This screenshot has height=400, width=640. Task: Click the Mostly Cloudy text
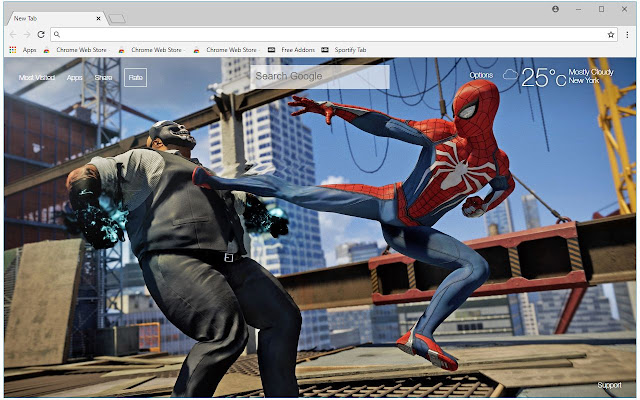point(591,72)
